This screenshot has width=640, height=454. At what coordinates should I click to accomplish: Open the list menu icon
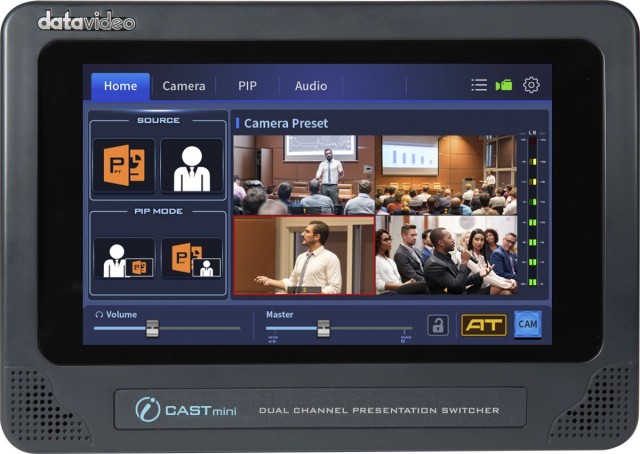[479, 86]
